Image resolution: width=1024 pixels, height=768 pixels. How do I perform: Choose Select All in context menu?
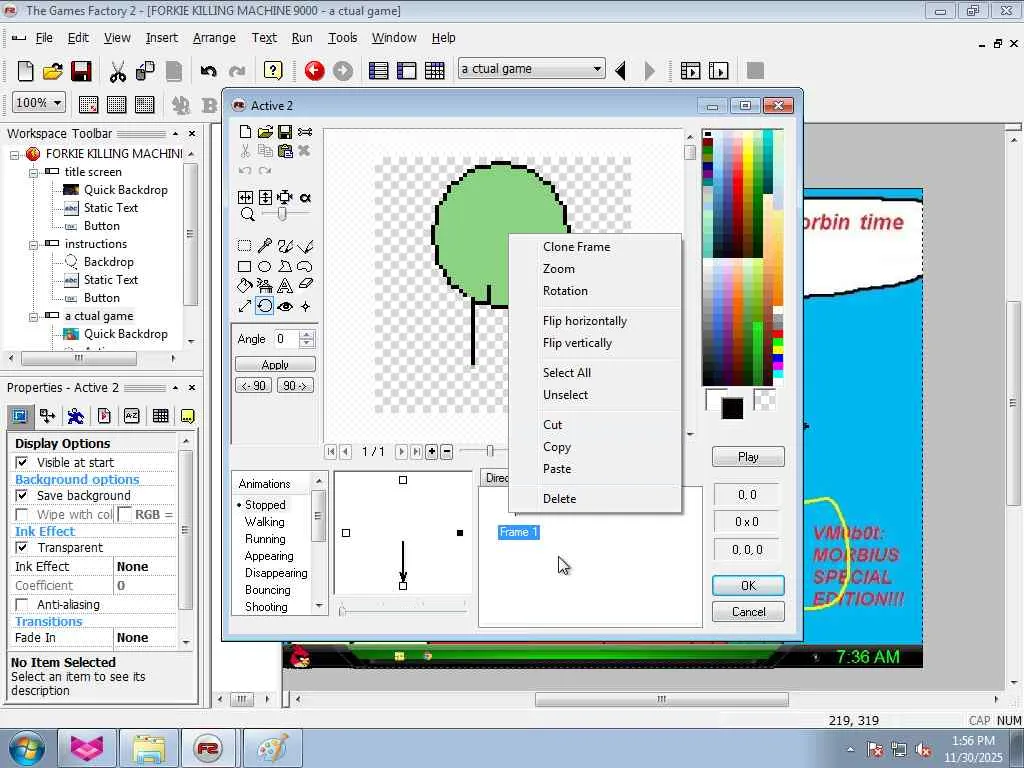coord(566,373)
